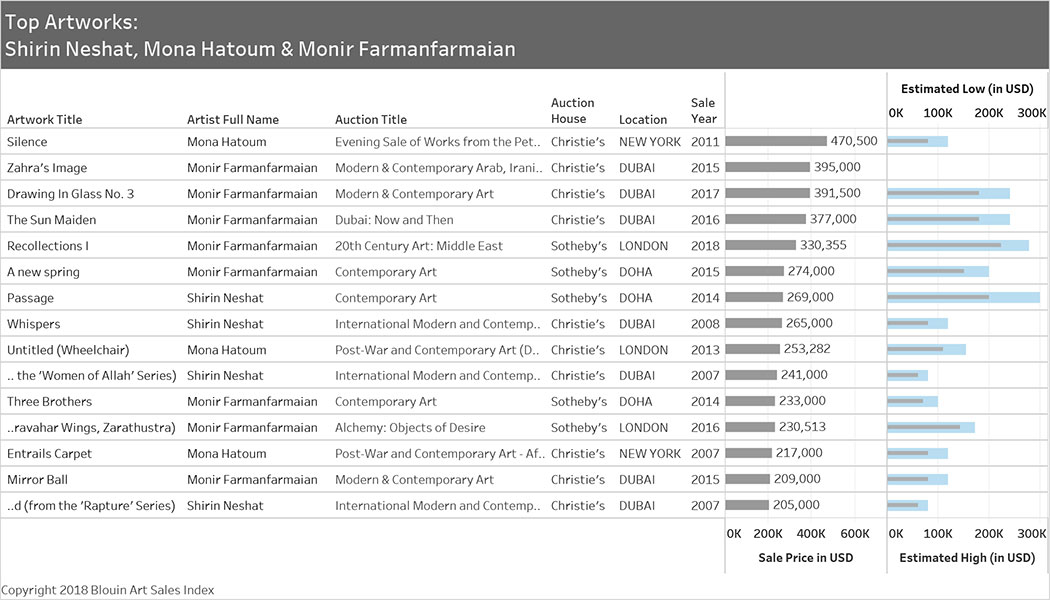Select the Artist Full Name column header
Viewport: 1050px width, 600px height.
point(233,120)
